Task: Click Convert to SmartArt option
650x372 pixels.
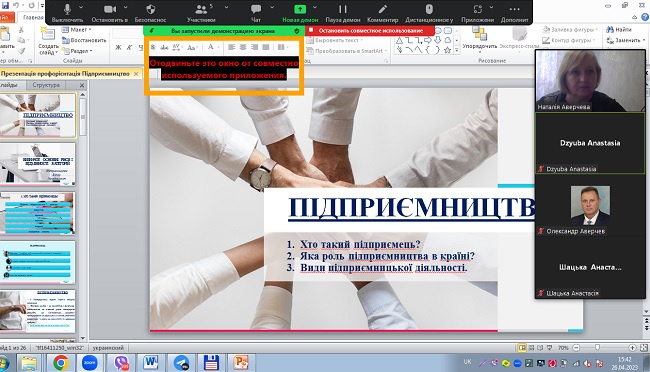Action: click(347, 51)
